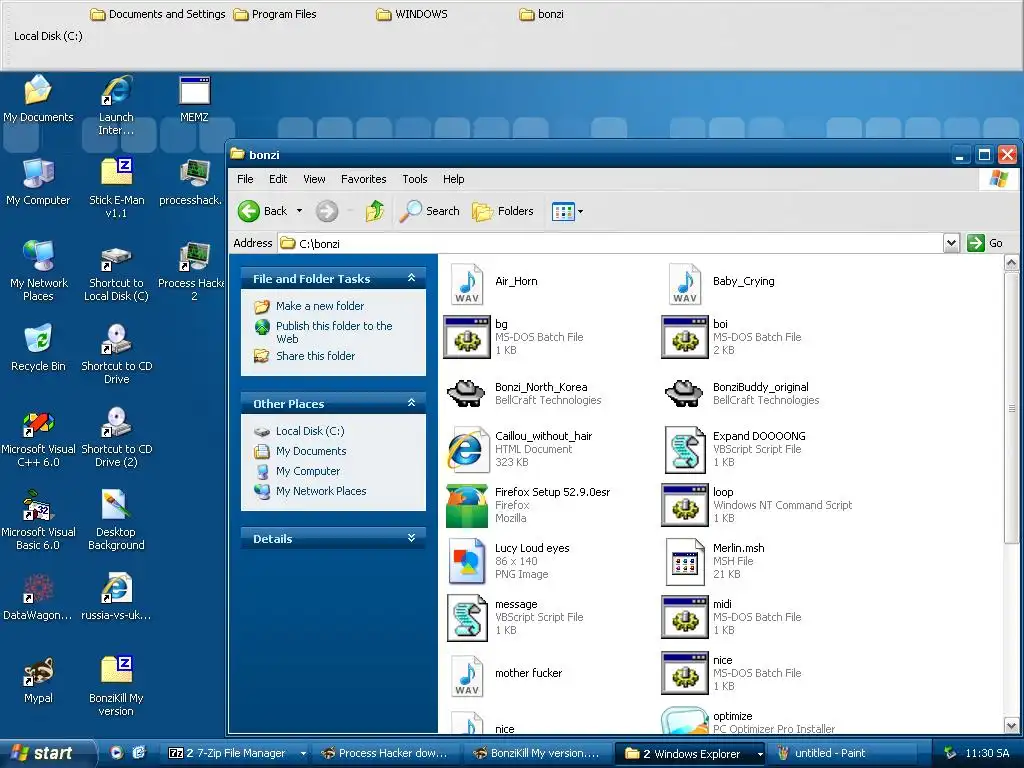Select the optimize PC Optimizer installer icon
Image resolution: width=1024 pixels, height=768 pixels.
[685, 721]
